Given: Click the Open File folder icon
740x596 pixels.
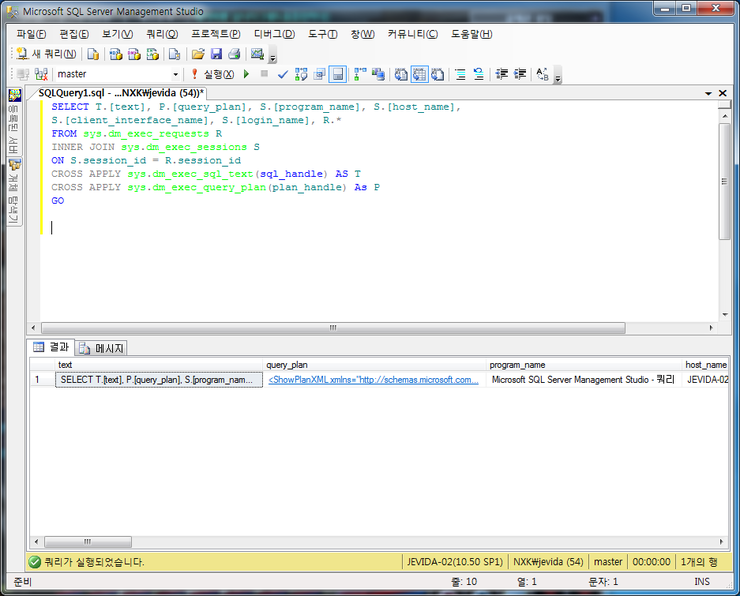Looking at the screenshot, I should 198,54.
